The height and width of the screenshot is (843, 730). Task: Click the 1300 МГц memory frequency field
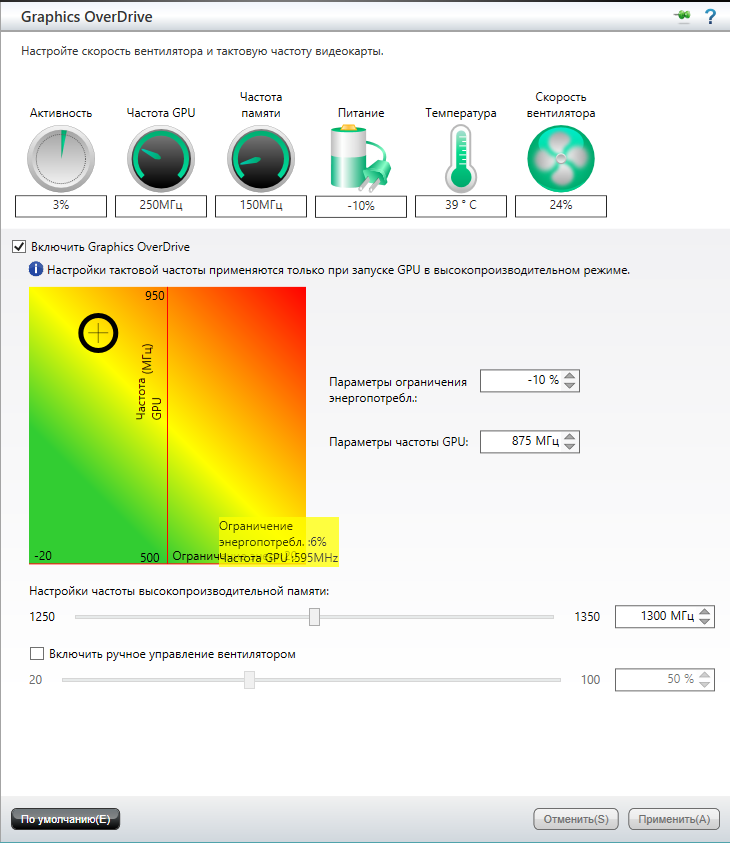tap(664, 616)
